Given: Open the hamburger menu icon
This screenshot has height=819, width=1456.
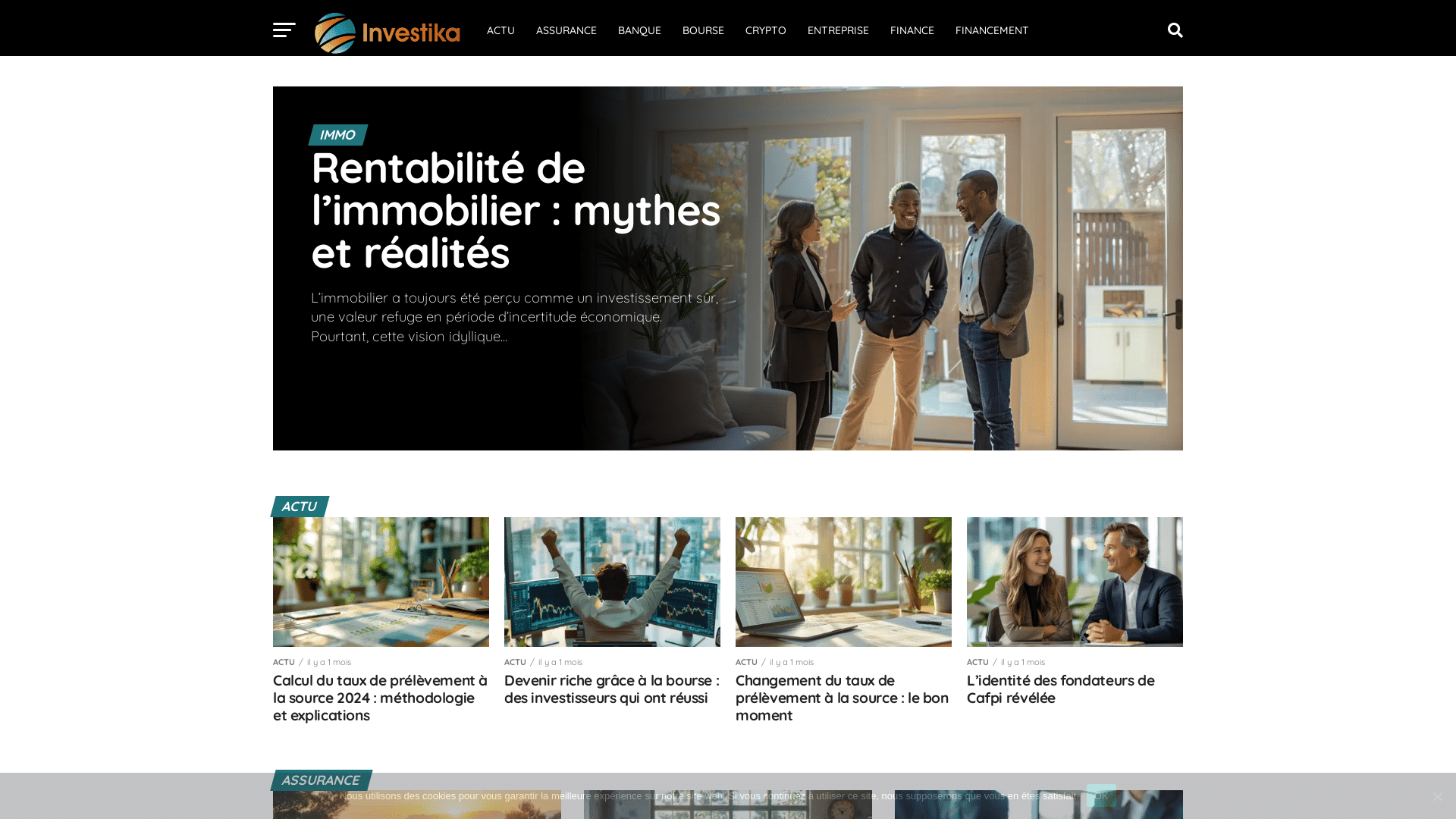Looking at the screenshot, I should point(284,30).
